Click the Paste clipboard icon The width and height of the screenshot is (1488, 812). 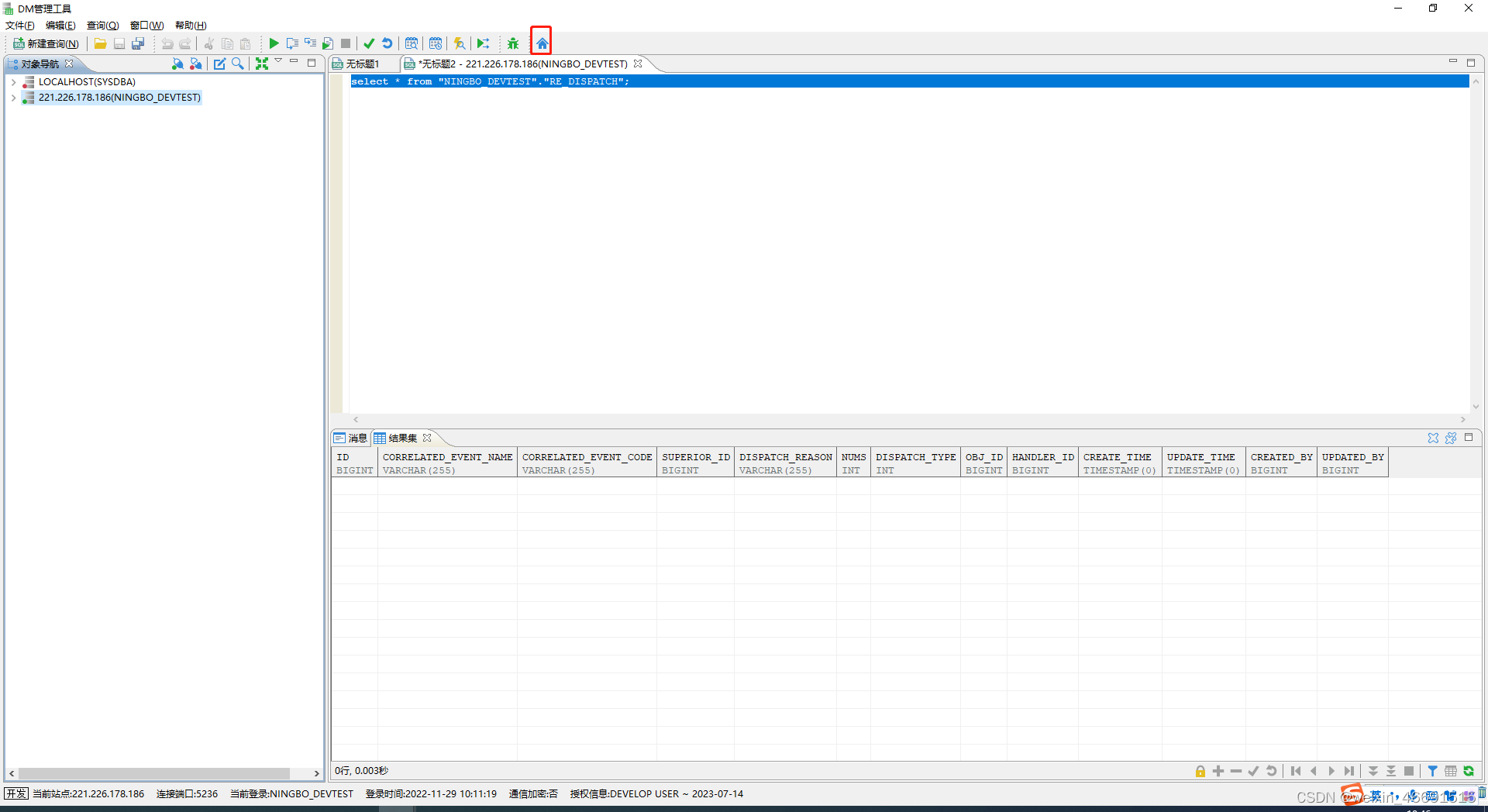(246, 43)
